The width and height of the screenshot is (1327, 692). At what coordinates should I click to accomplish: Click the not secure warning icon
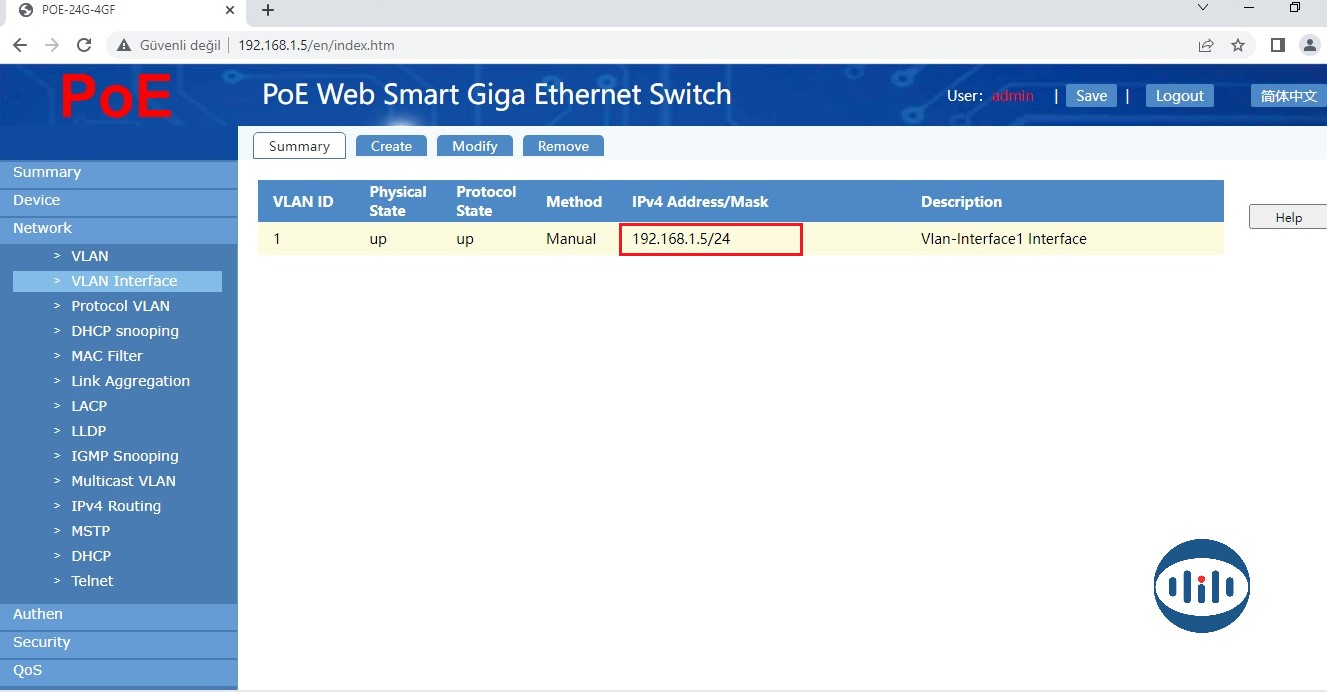pyautogui.click(x=124, y=45)
